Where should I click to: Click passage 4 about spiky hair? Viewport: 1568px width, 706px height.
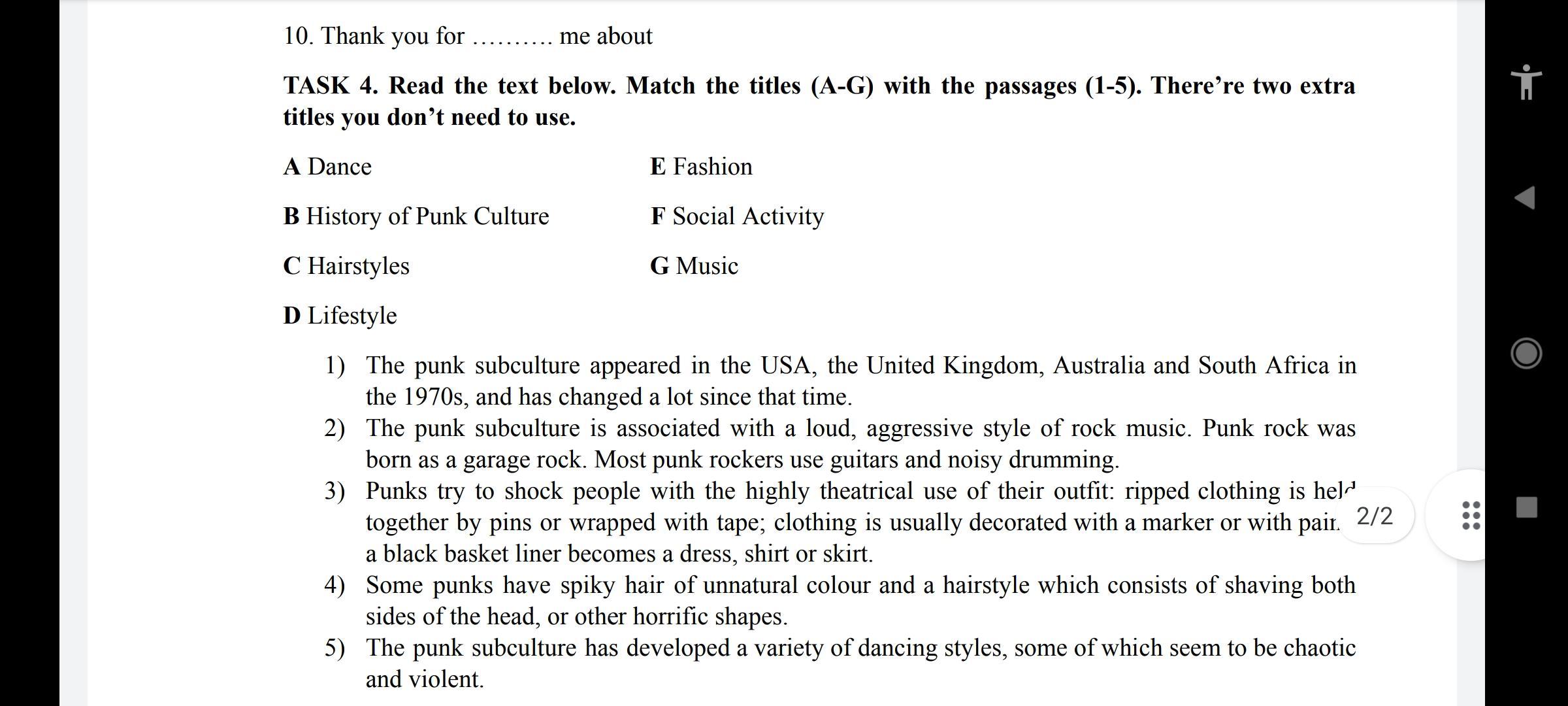[860, 601]
